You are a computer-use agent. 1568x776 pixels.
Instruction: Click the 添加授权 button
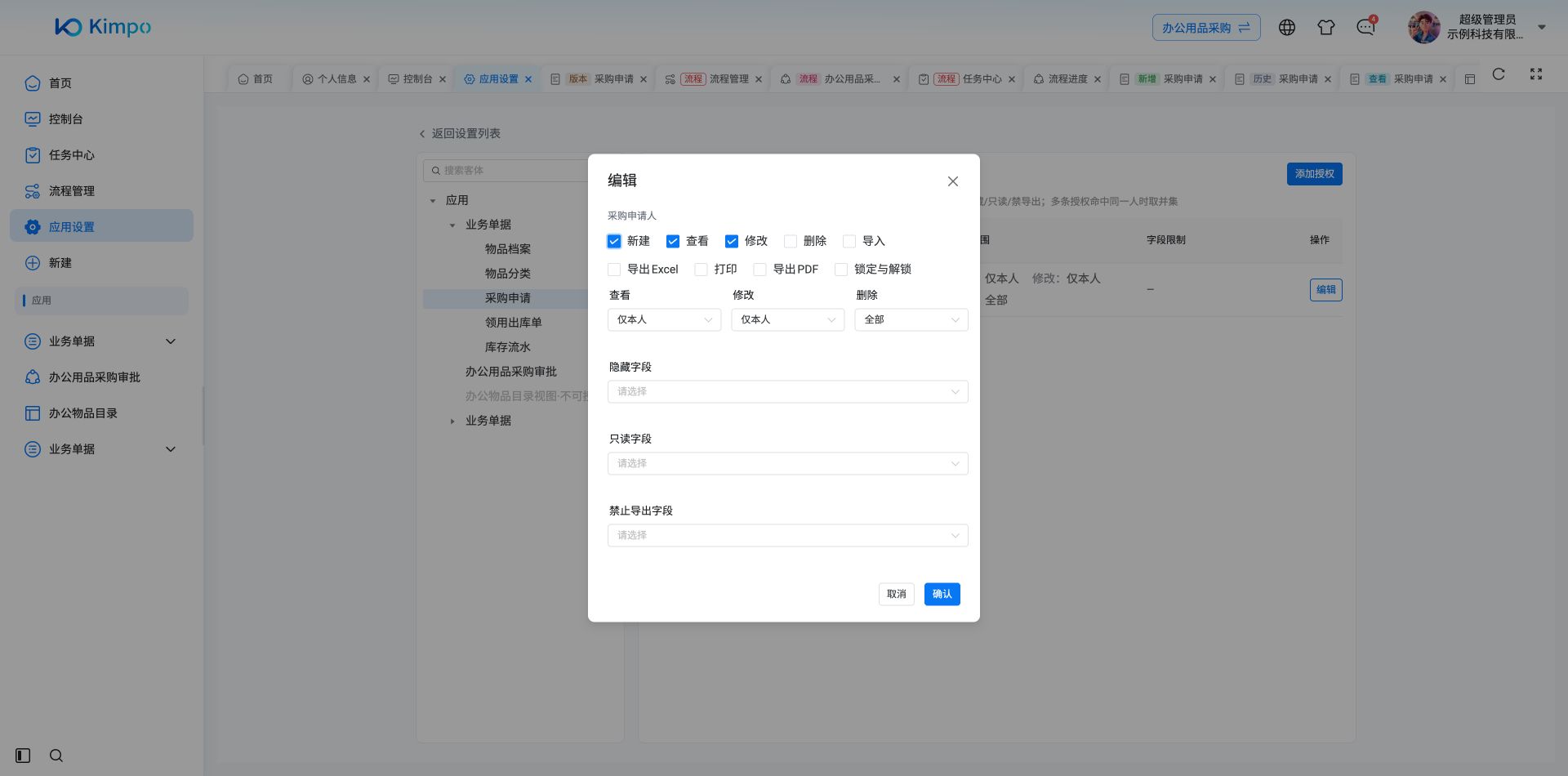(x=1315, y=174)
